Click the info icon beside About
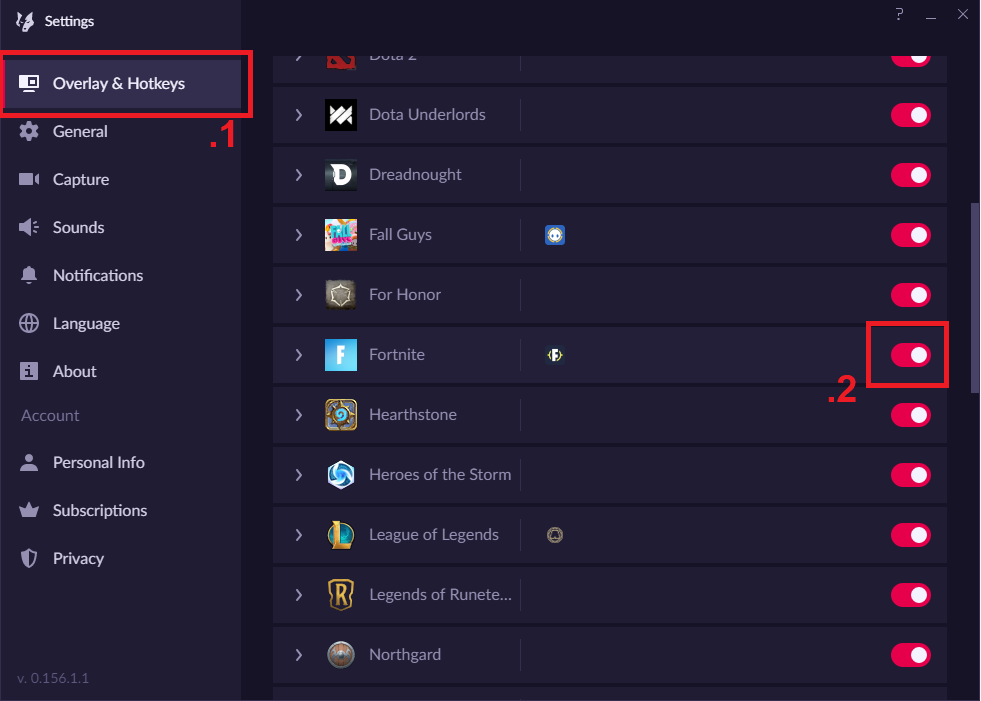 [29, 371]
